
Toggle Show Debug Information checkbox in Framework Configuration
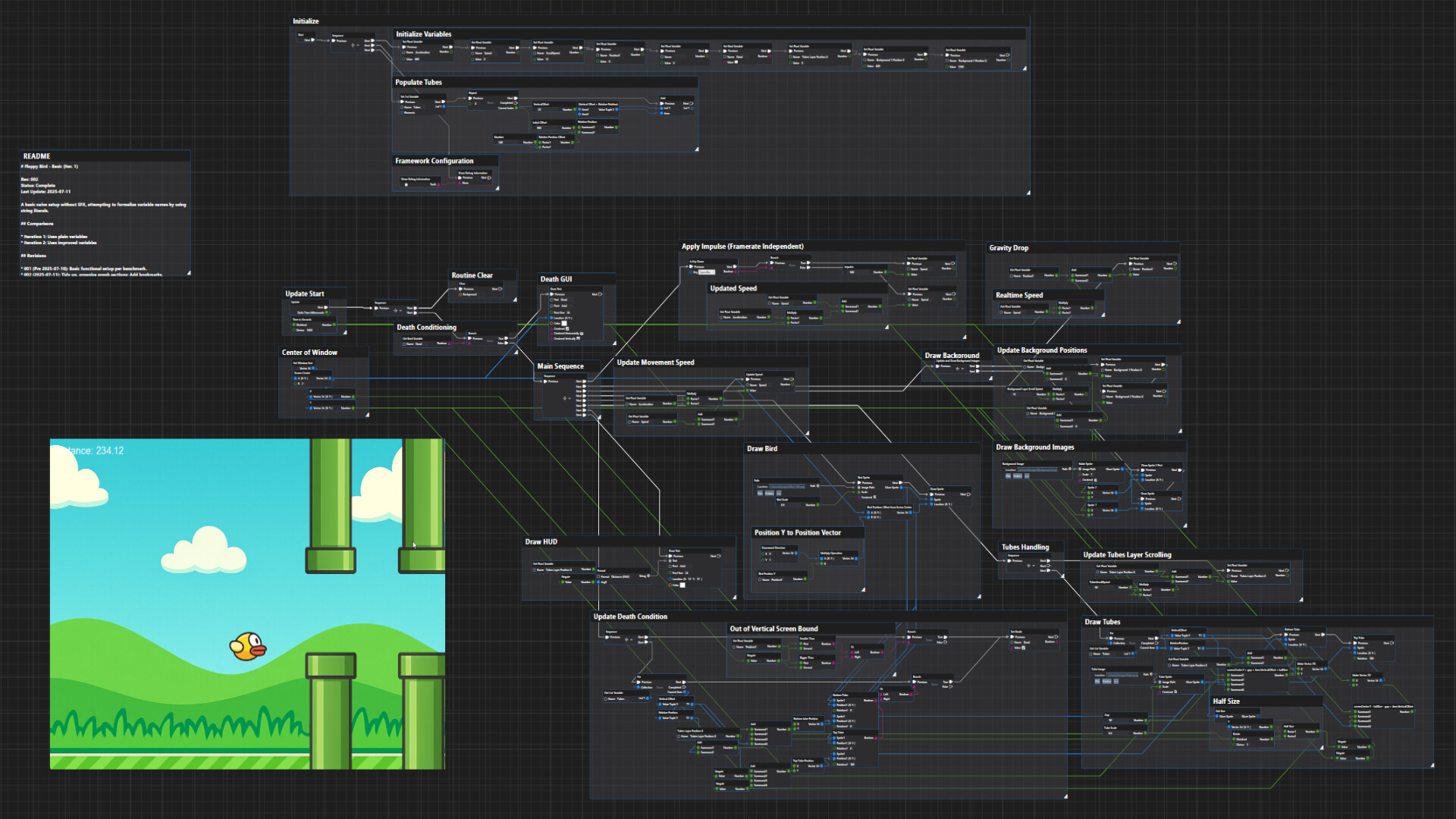tap(406, 184)
